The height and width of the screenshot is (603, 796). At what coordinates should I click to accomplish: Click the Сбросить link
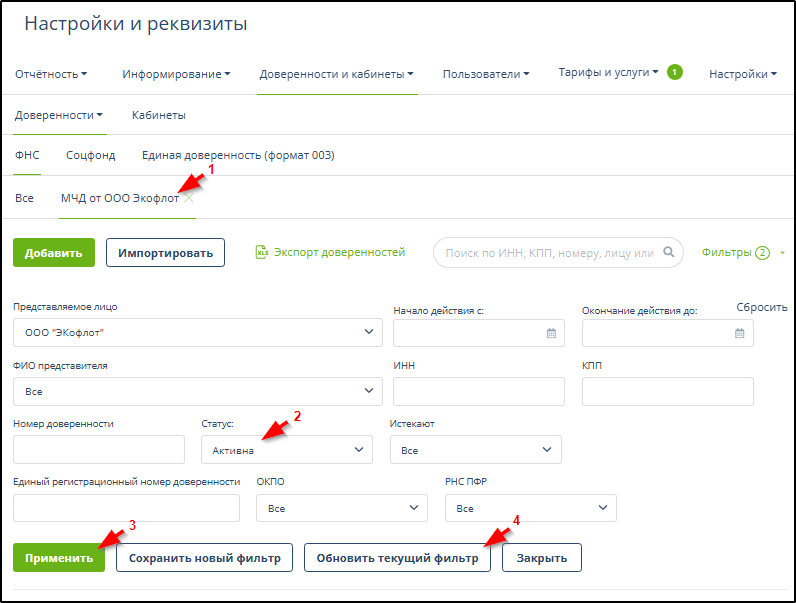tap(762, 307)
